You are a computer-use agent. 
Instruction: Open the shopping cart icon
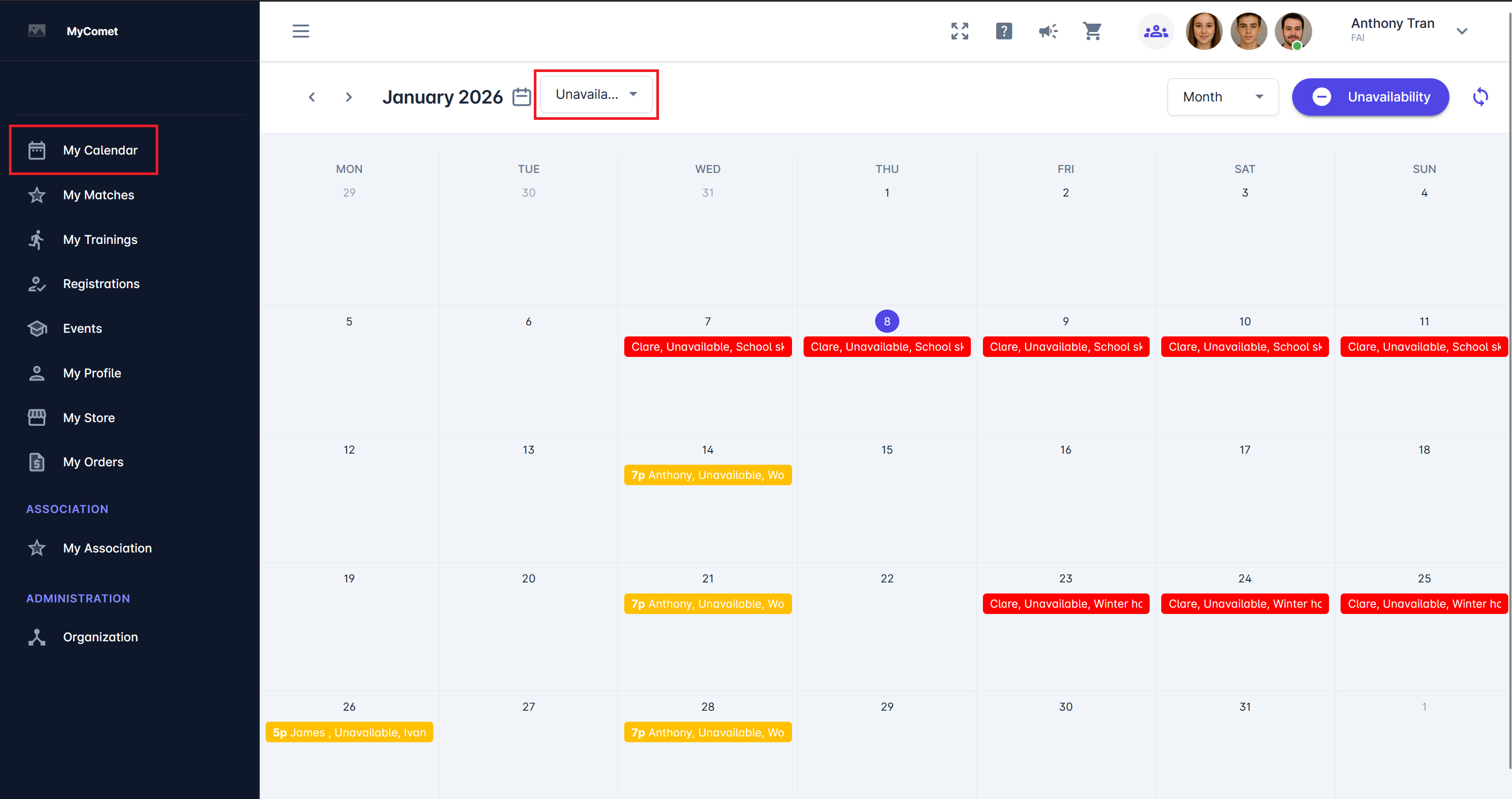point(1092,31)
